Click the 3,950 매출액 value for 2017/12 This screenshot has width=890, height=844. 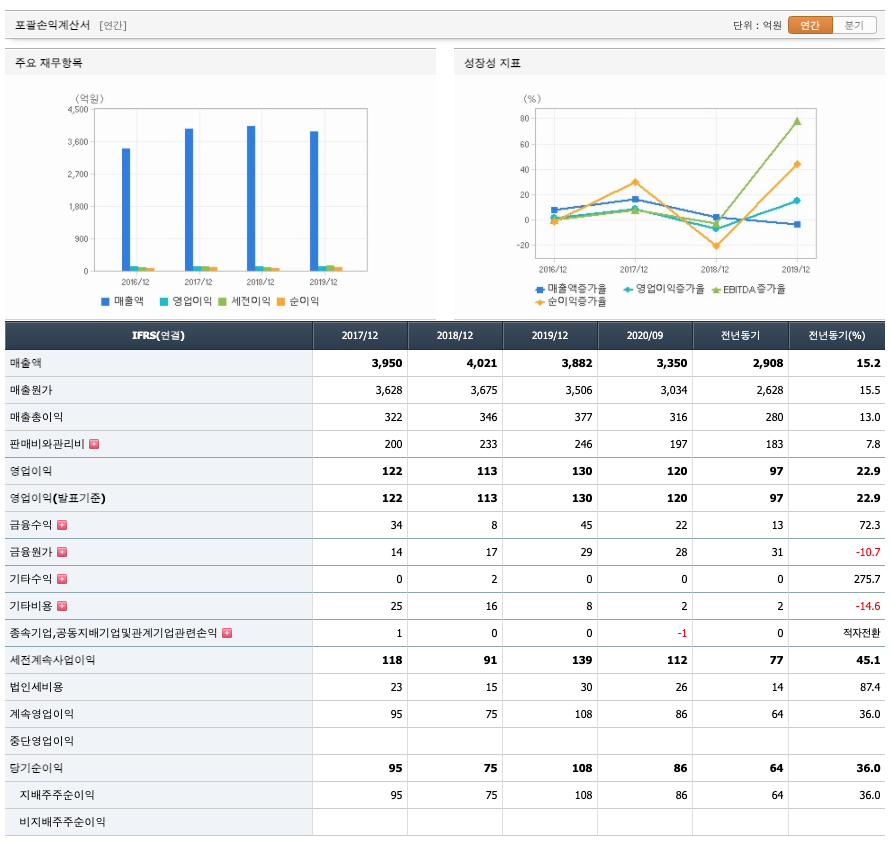[387, 363]
